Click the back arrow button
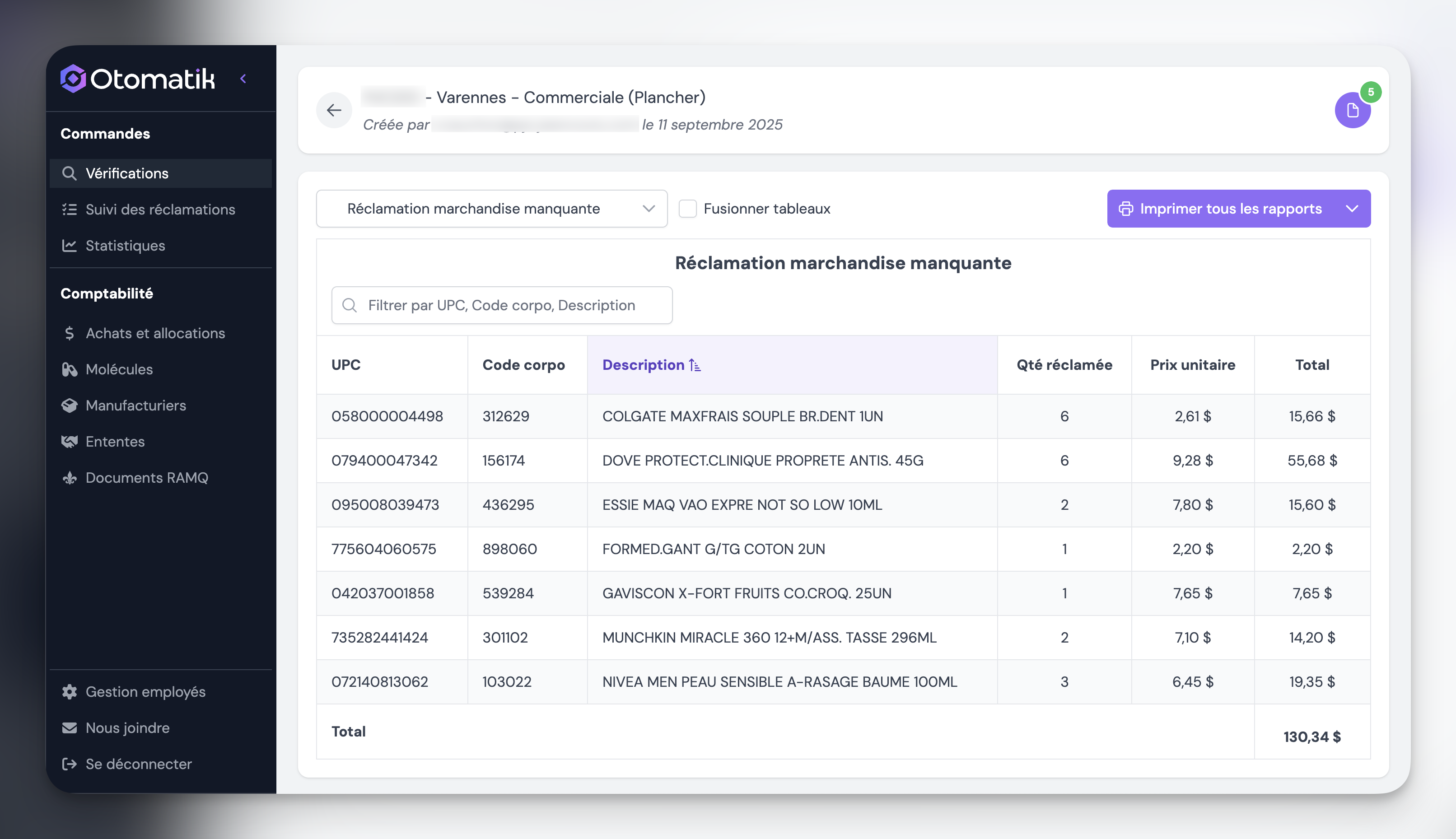1456x839 pixels. tap(334, 110)
